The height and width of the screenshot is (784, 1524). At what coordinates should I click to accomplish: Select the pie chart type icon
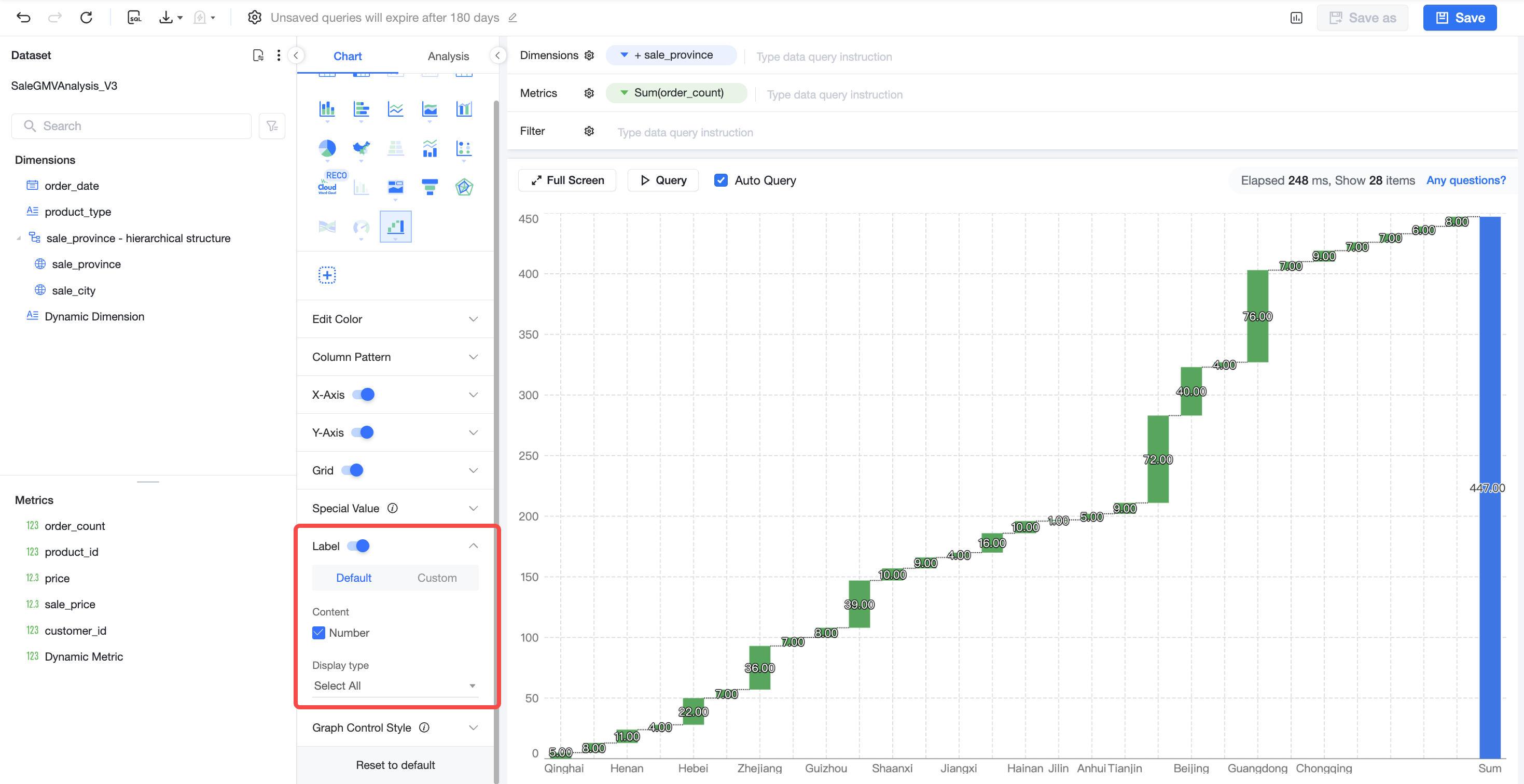point(327,148)
